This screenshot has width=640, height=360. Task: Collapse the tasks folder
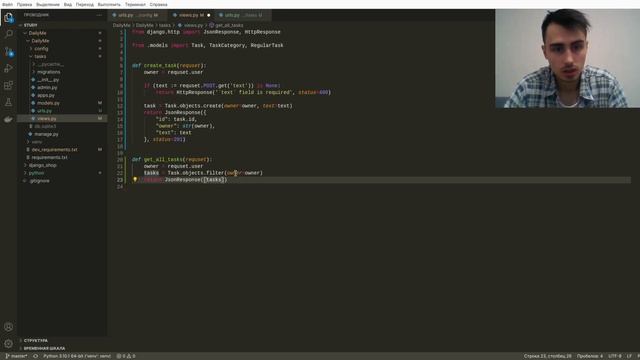point(40,56)
